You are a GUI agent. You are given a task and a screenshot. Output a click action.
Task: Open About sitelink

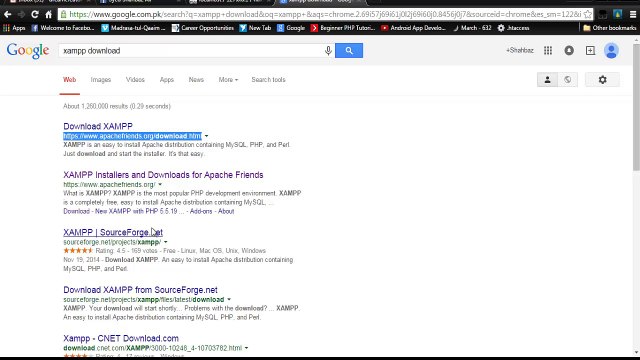226,211
